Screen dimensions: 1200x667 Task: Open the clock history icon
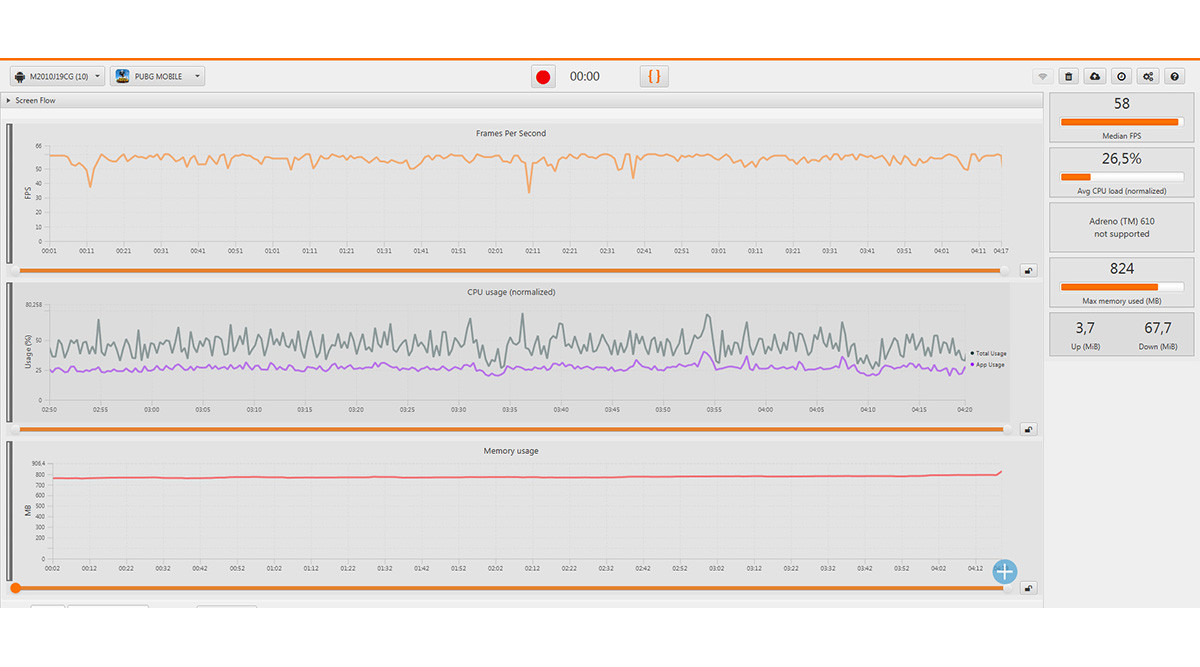tap(1122, 77)
